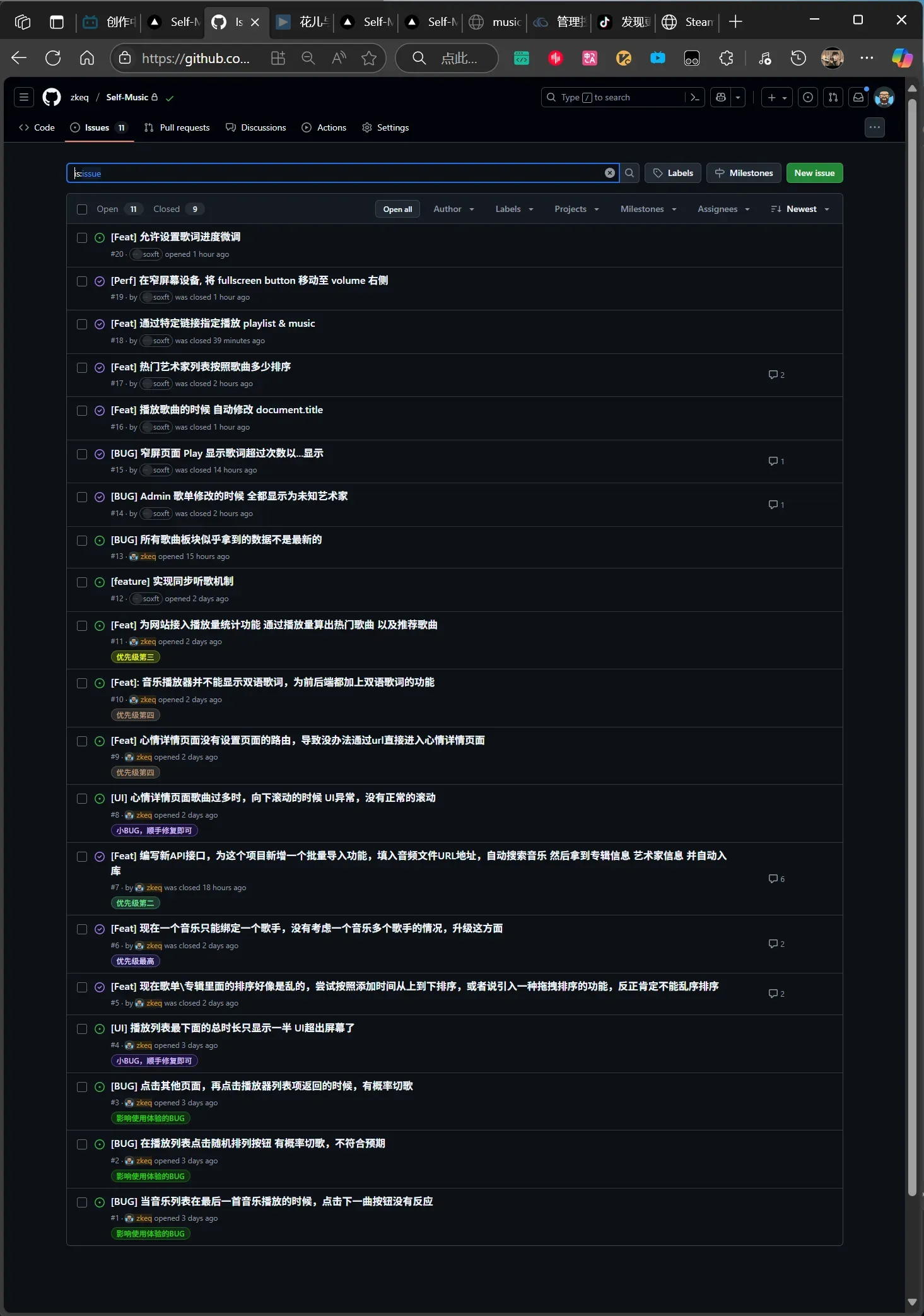Show the Closed 9 issues filter

[x=178, y=209]
